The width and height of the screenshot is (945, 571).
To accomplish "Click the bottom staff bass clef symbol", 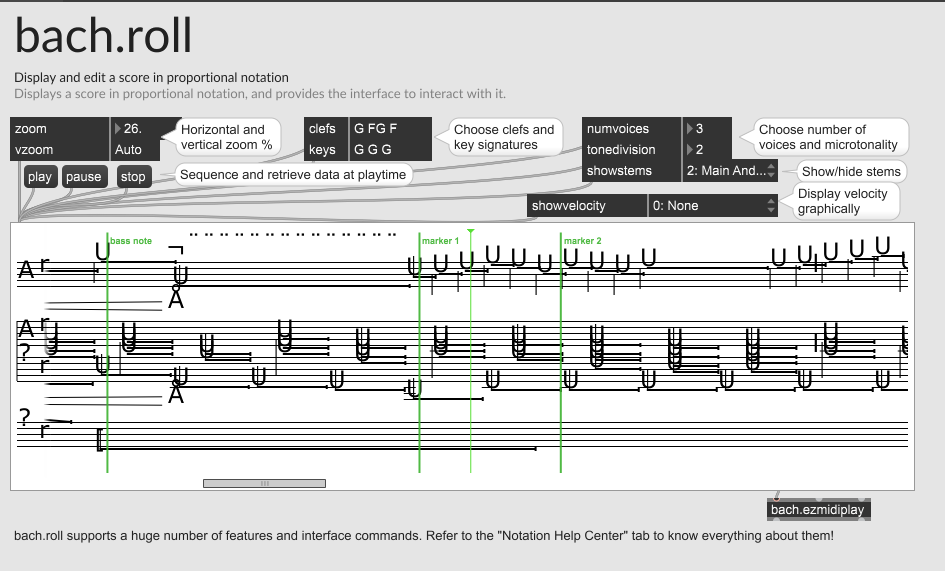I will [x=24, y=417].
